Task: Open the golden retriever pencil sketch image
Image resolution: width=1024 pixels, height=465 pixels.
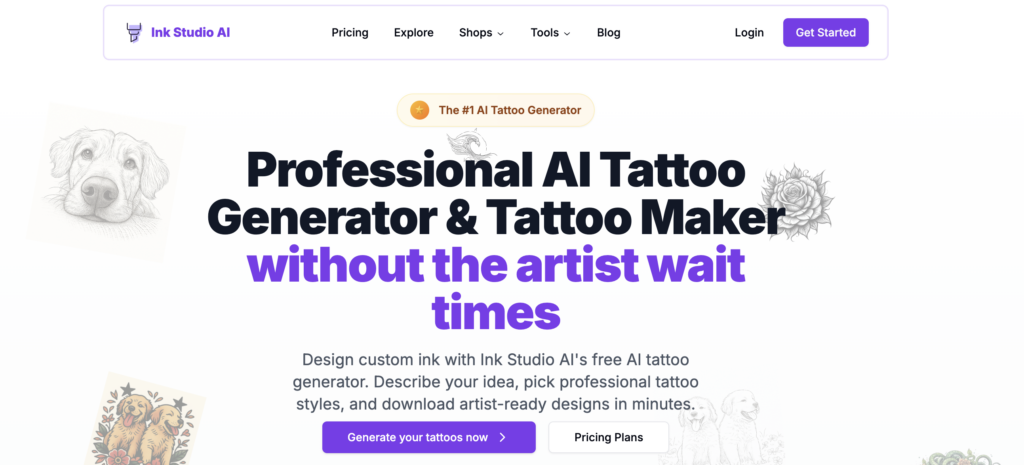Action: tap(105, 181)
